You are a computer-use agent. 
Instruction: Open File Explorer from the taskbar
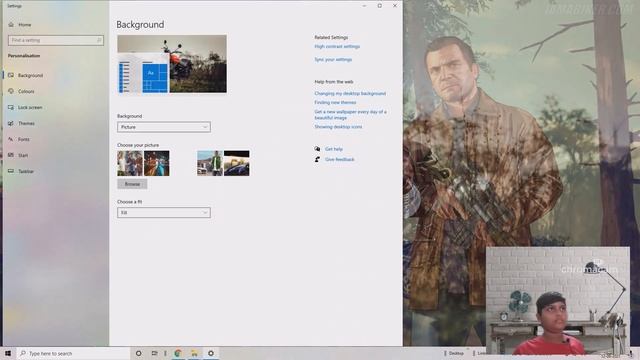[x=194, y=353]
